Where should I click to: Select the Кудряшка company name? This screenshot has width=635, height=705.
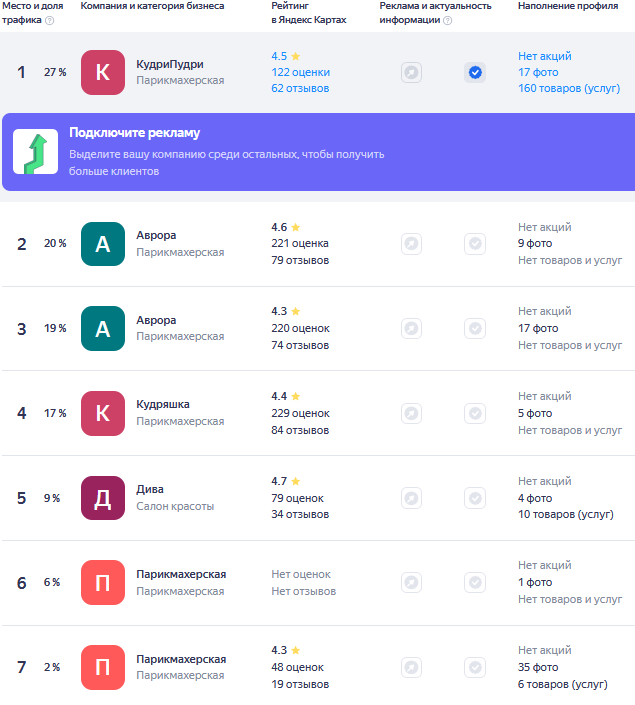pos(163,405)
